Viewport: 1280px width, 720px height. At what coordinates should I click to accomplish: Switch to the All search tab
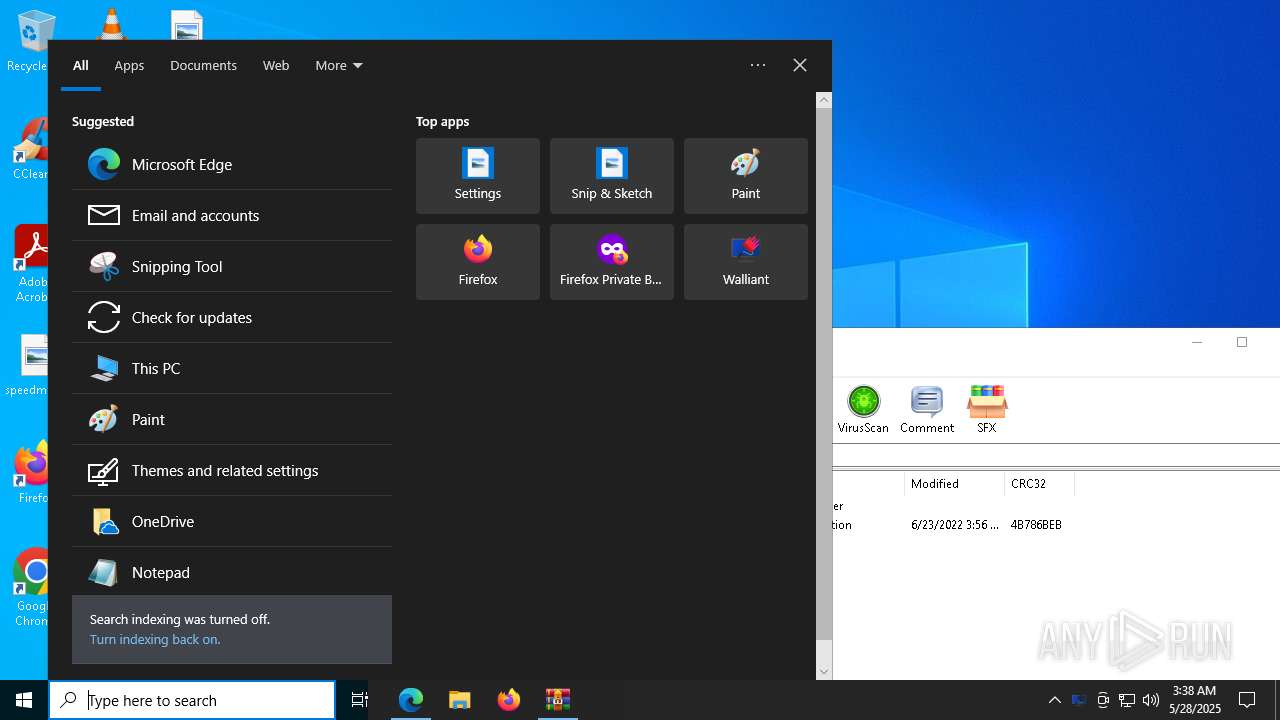point(81,65)
